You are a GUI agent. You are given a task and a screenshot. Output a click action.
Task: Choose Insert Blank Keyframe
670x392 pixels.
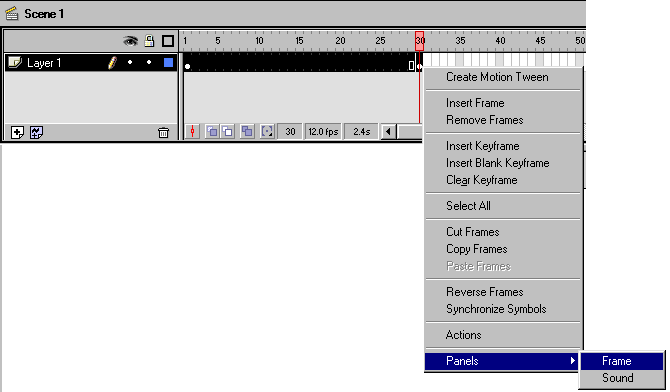(503, 163)
